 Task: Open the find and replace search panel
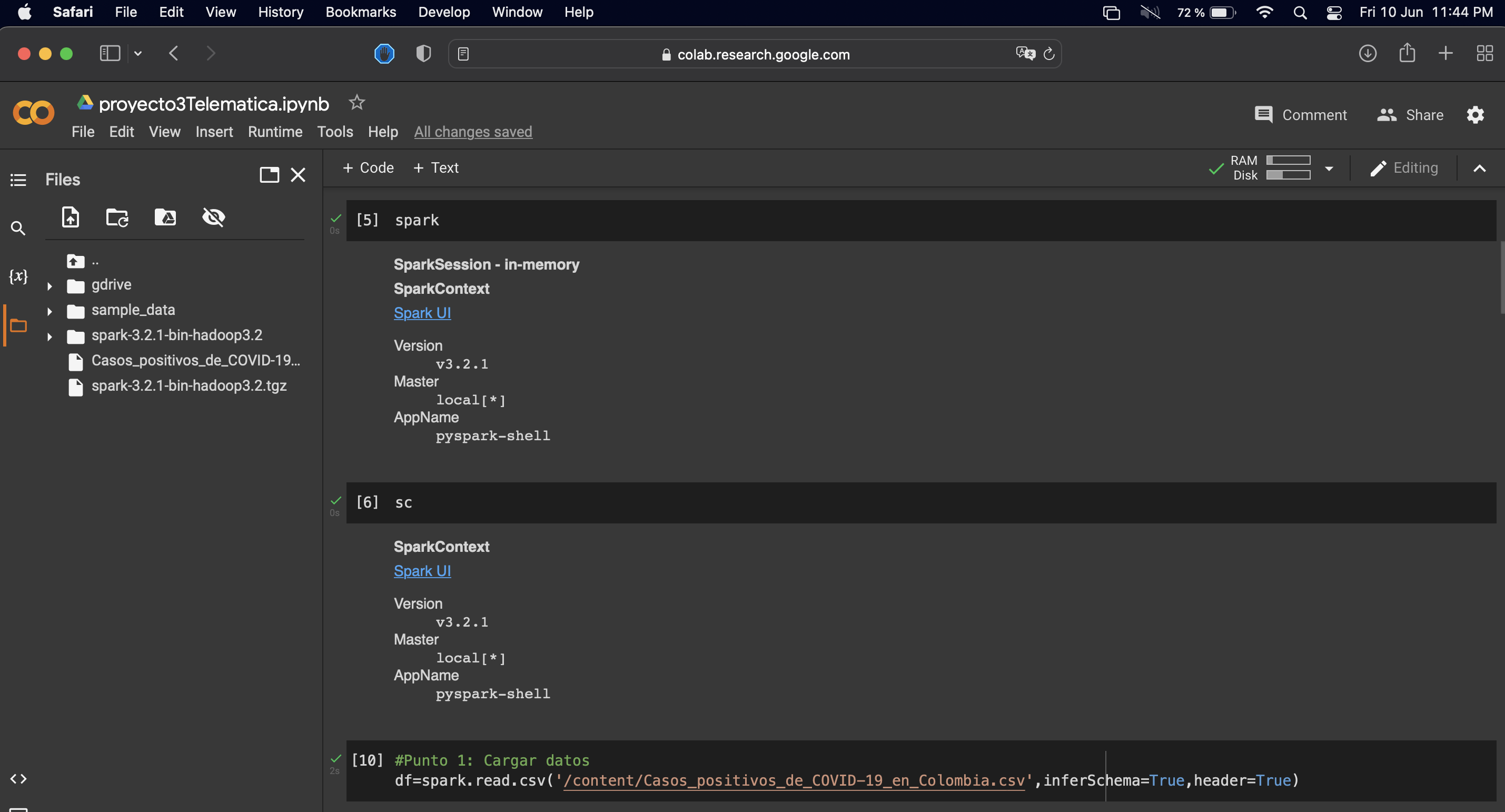click(18, 229)
